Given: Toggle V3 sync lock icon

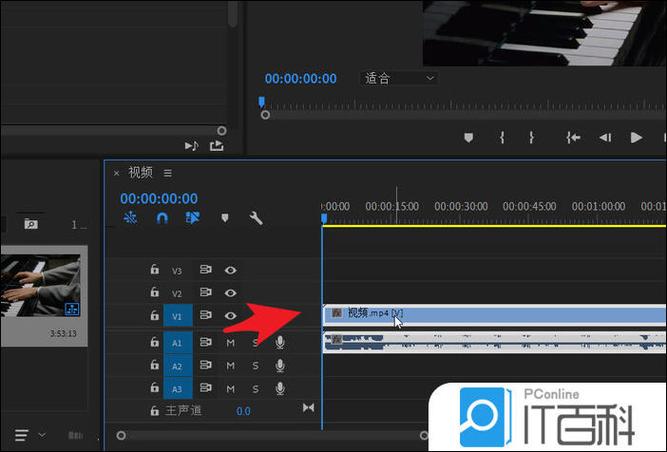Looking at the screenshot, I should 206,269.
